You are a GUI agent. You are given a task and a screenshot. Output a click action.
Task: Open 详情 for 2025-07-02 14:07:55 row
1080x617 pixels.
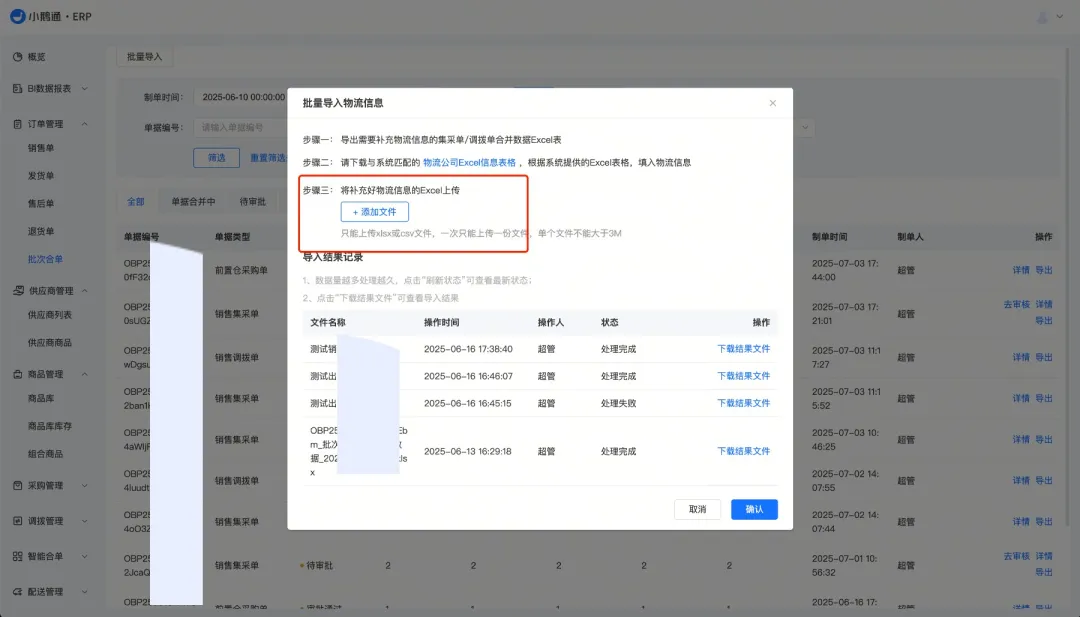point(1021,481)
